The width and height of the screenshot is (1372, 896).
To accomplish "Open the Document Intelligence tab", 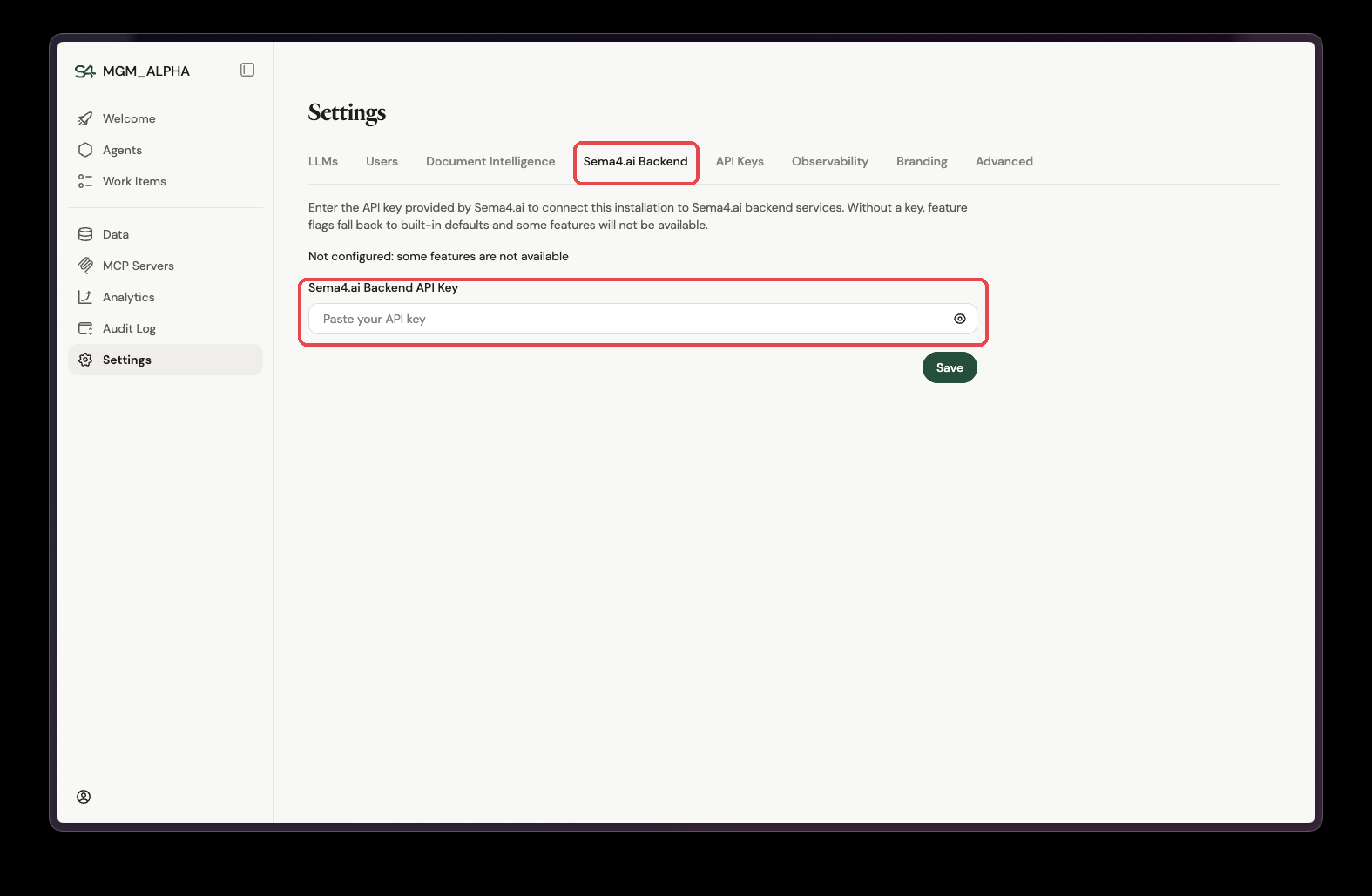I will (x=490, y=161).
